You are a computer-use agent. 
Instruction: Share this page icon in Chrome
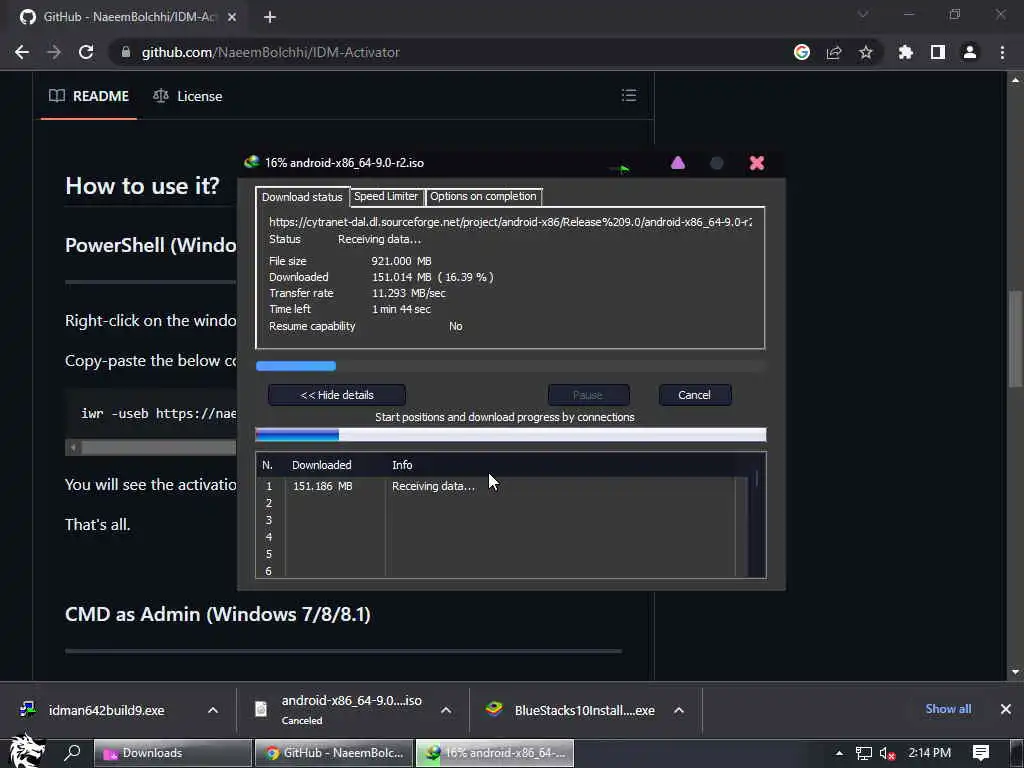(834, 52)
